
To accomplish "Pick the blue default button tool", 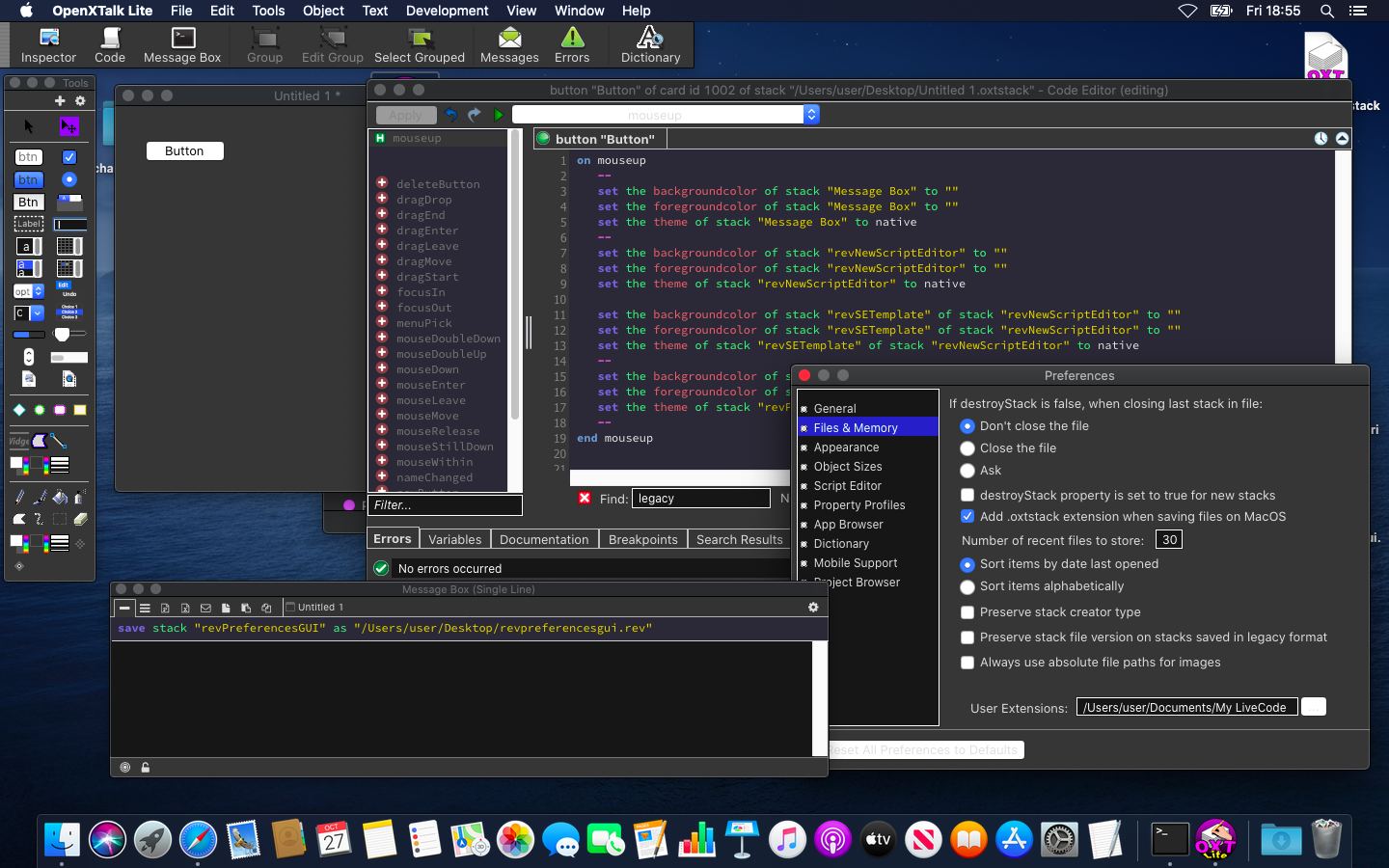I will click(28, 179).
